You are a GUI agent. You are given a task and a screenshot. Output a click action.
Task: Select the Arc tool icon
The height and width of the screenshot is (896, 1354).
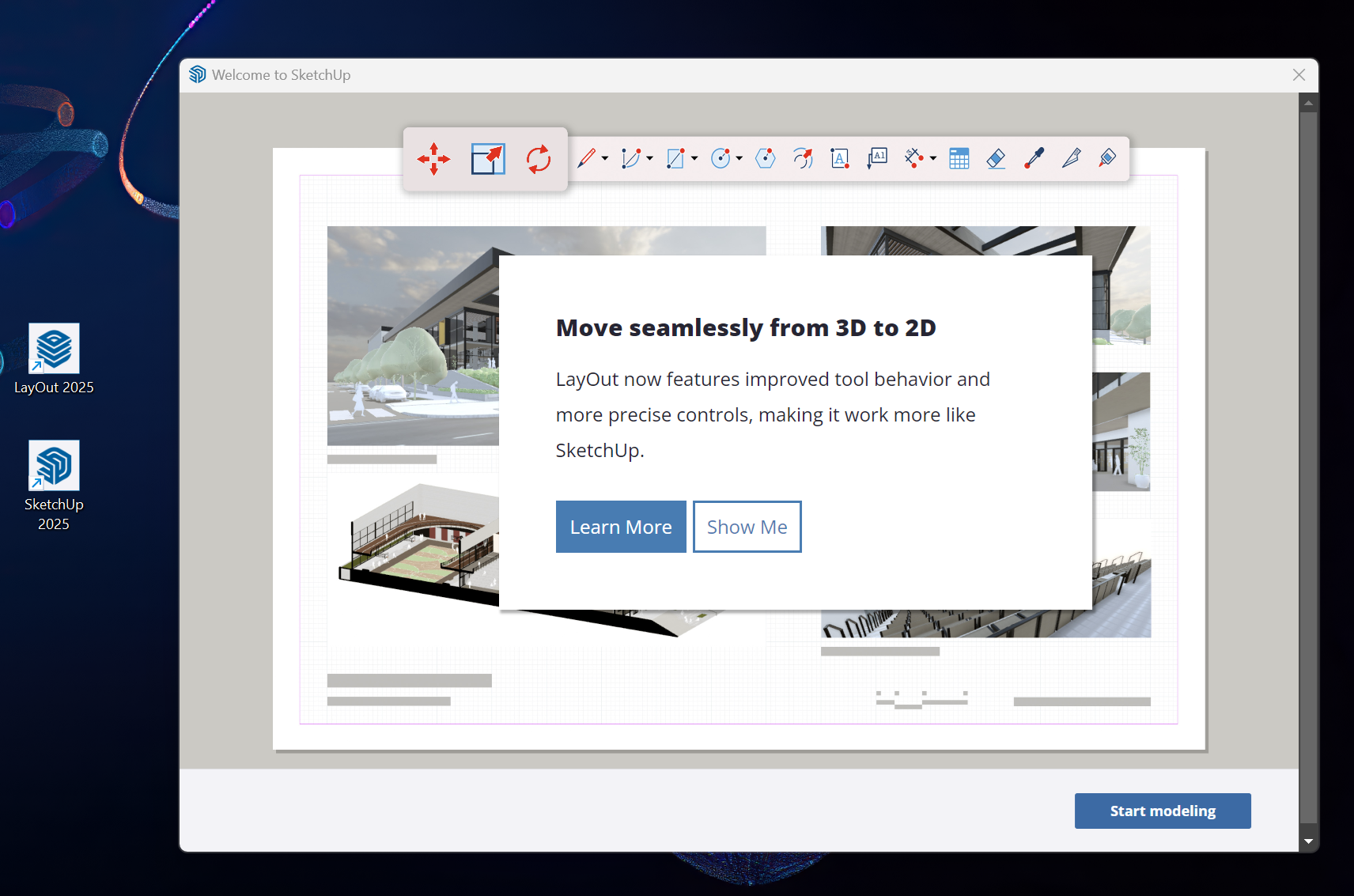pos(630,158)
